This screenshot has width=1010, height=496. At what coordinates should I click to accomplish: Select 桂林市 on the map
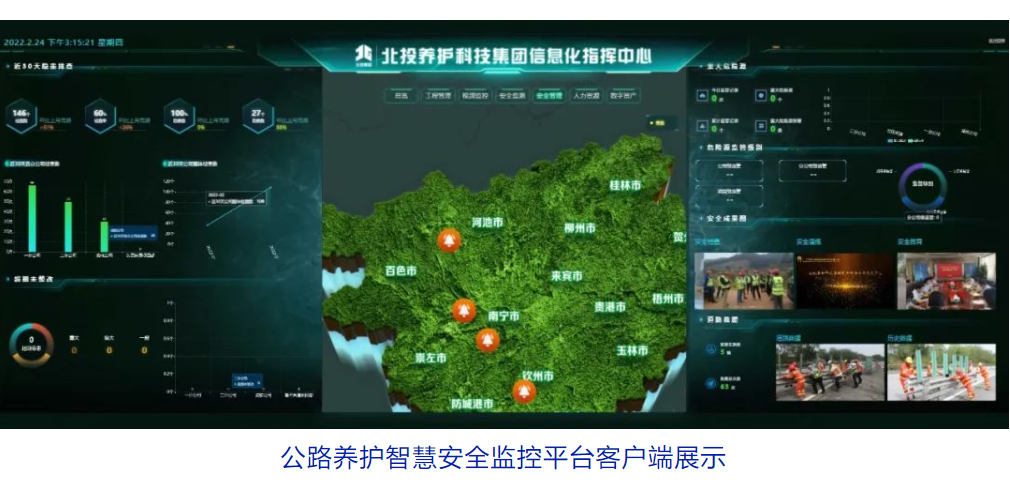625,186
